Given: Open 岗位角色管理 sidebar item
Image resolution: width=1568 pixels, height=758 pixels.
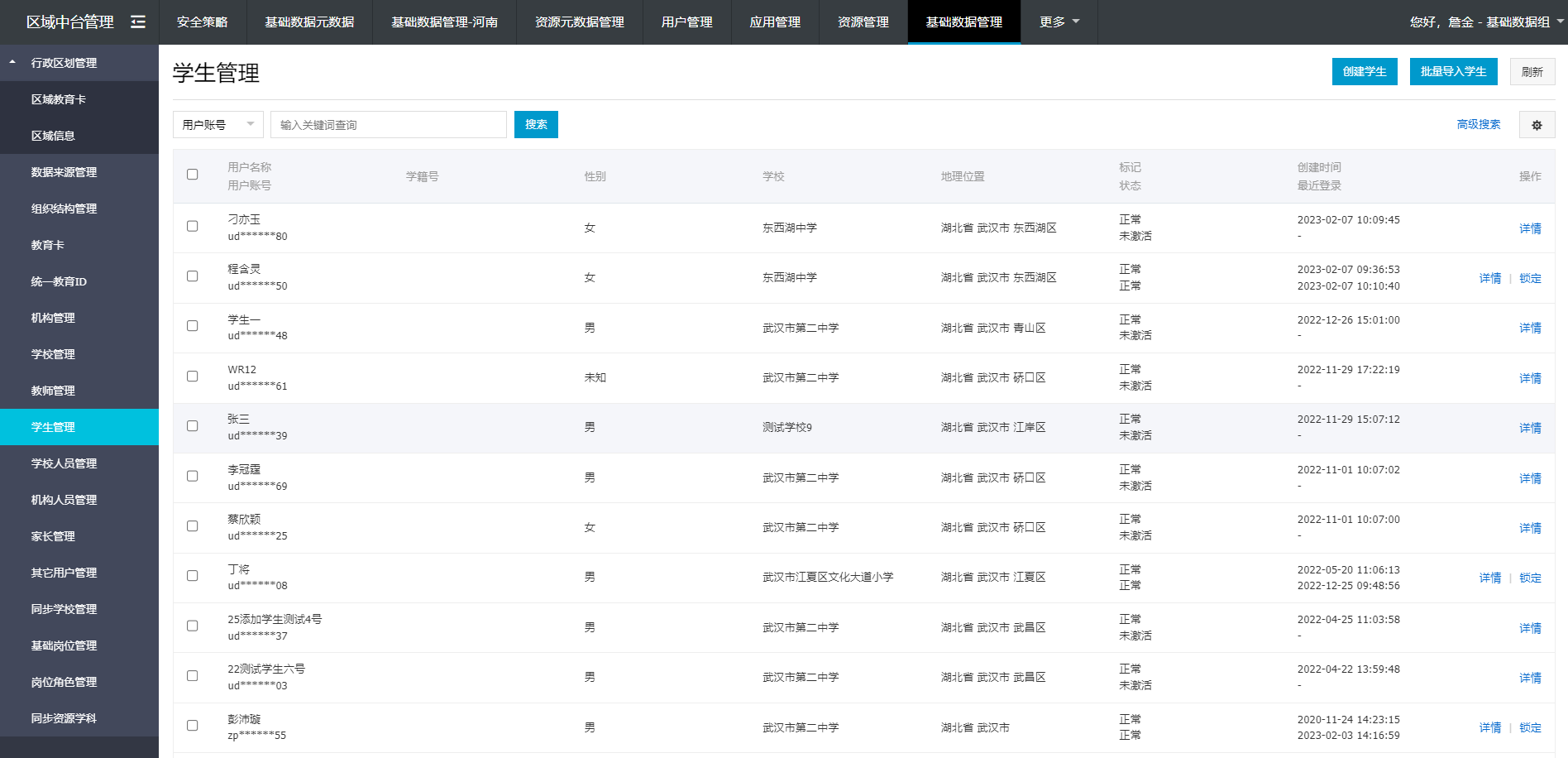Looking at the screenshot, I should (x=79, y=682).
